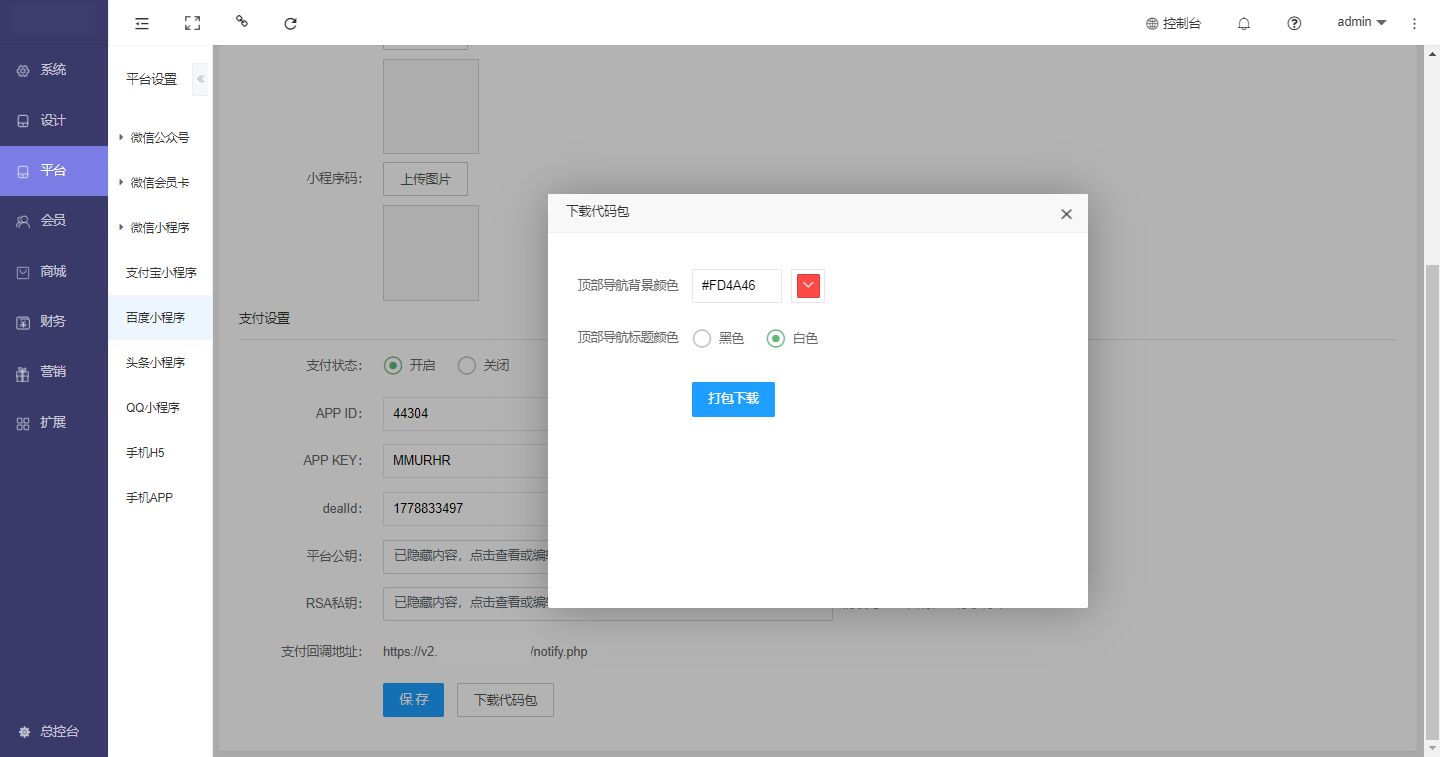
Task: Go to 总控台 at sidebar bottom
Action: coord(58,732)
